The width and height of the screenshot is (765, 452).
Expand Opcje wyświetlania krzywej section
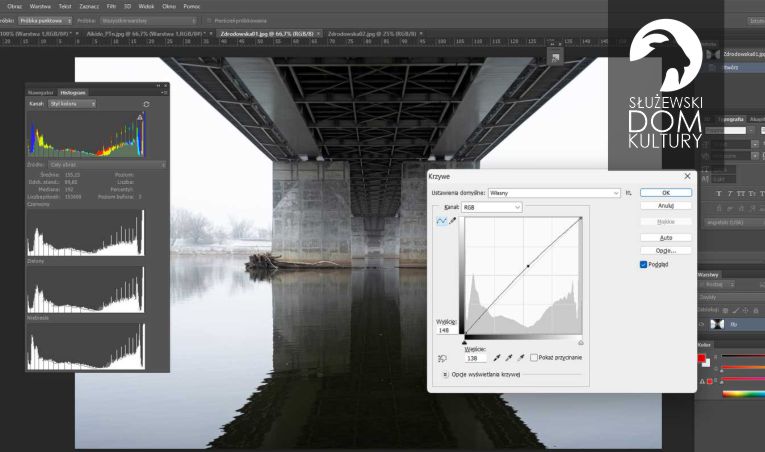click(x=445, y=374)
